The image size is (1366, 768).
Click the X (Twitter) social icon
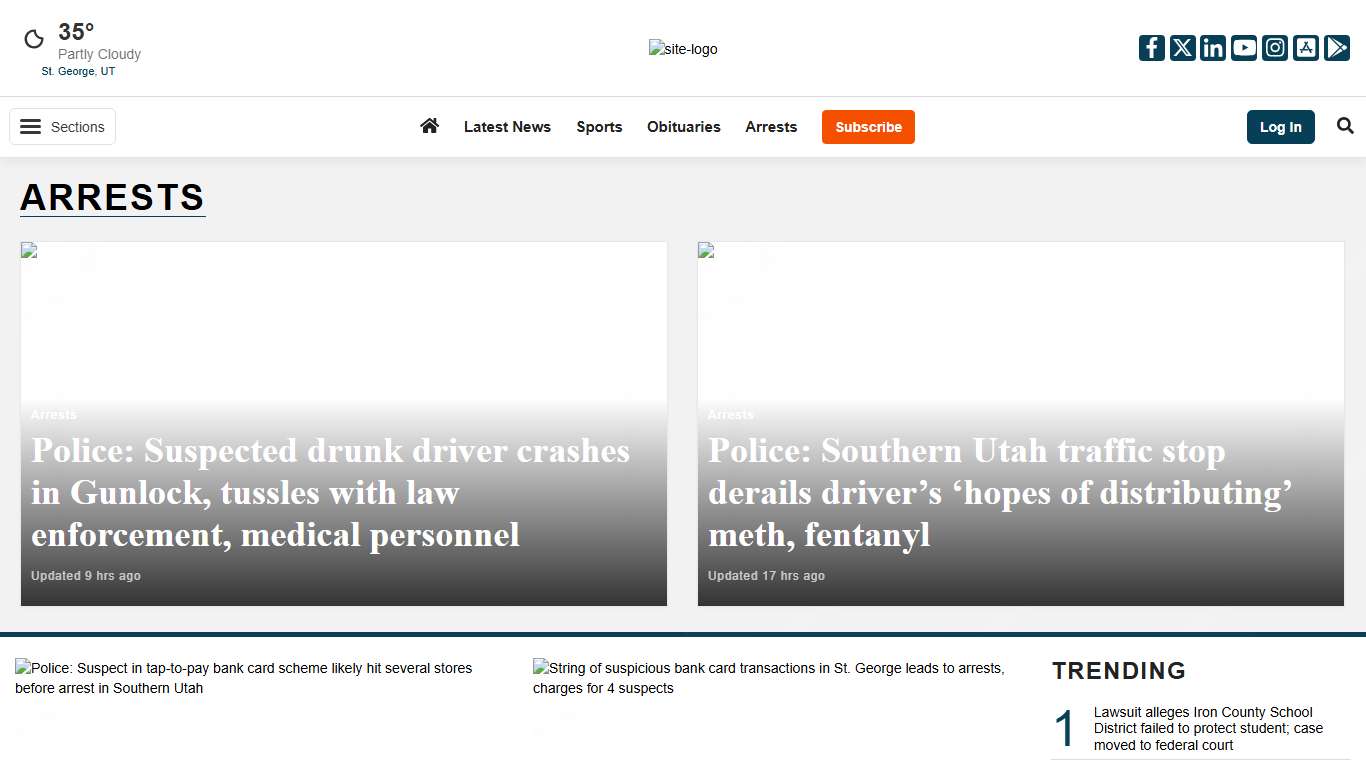point(1183,48)
